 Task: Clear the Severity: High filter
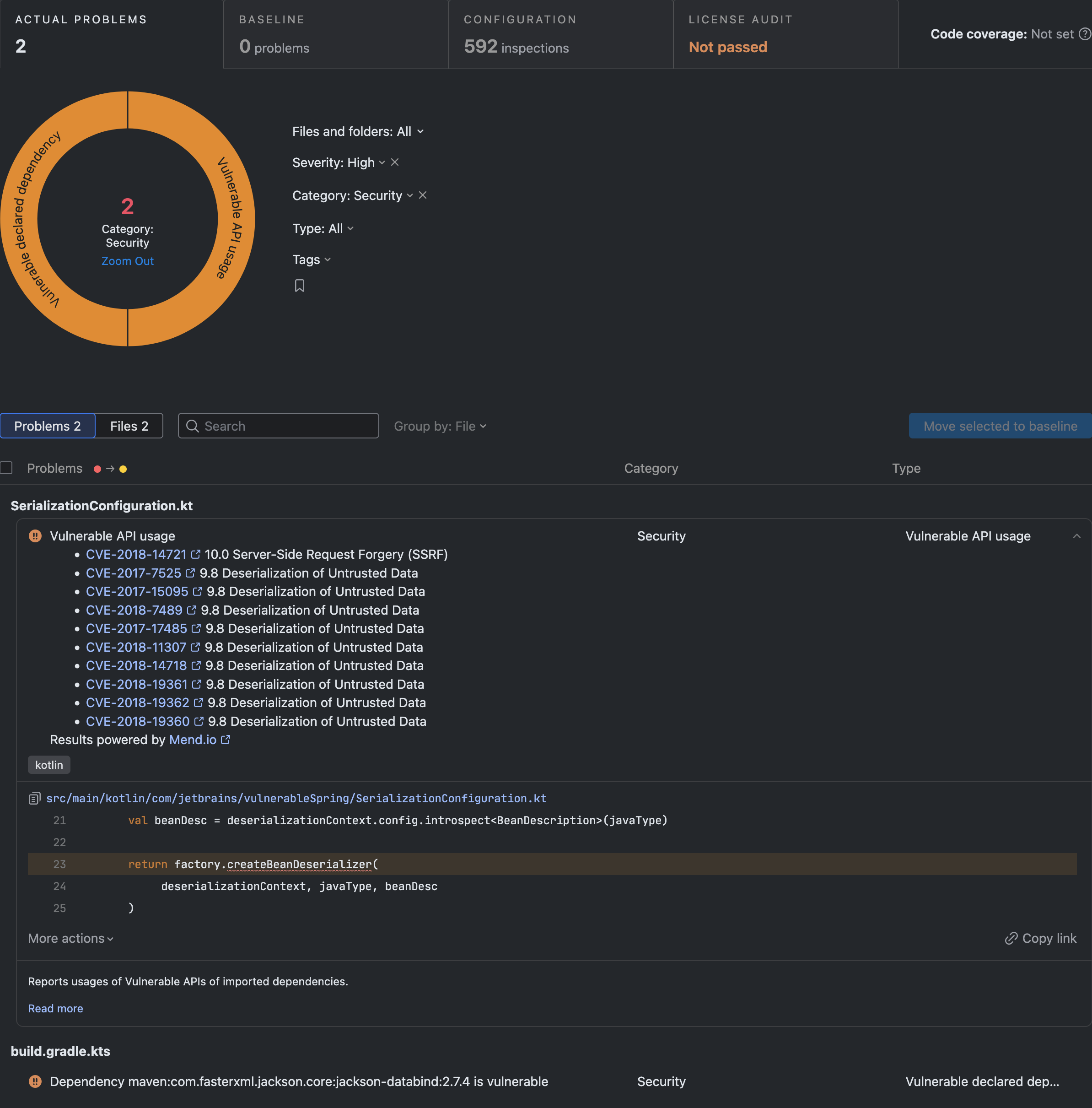point(395,162)
